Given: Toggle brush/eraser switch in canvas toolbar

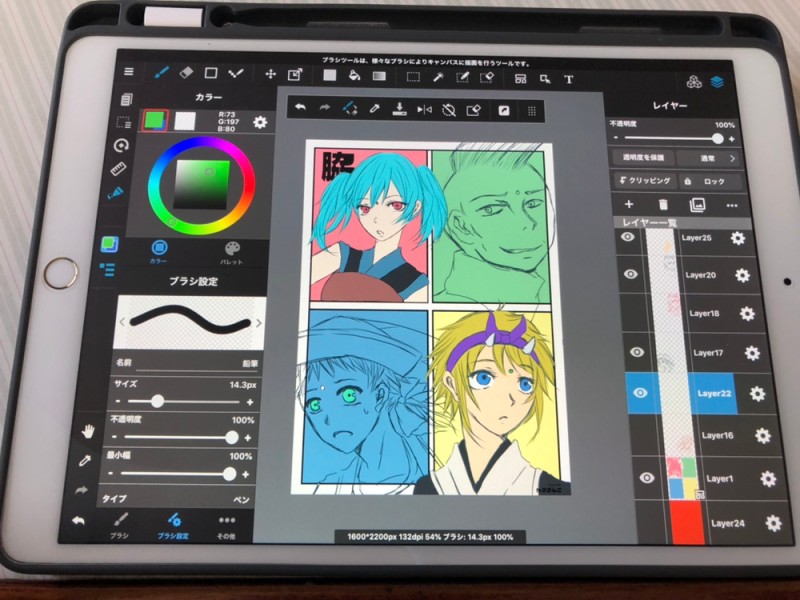Looking at the screenshot, I should coord(349,108).
